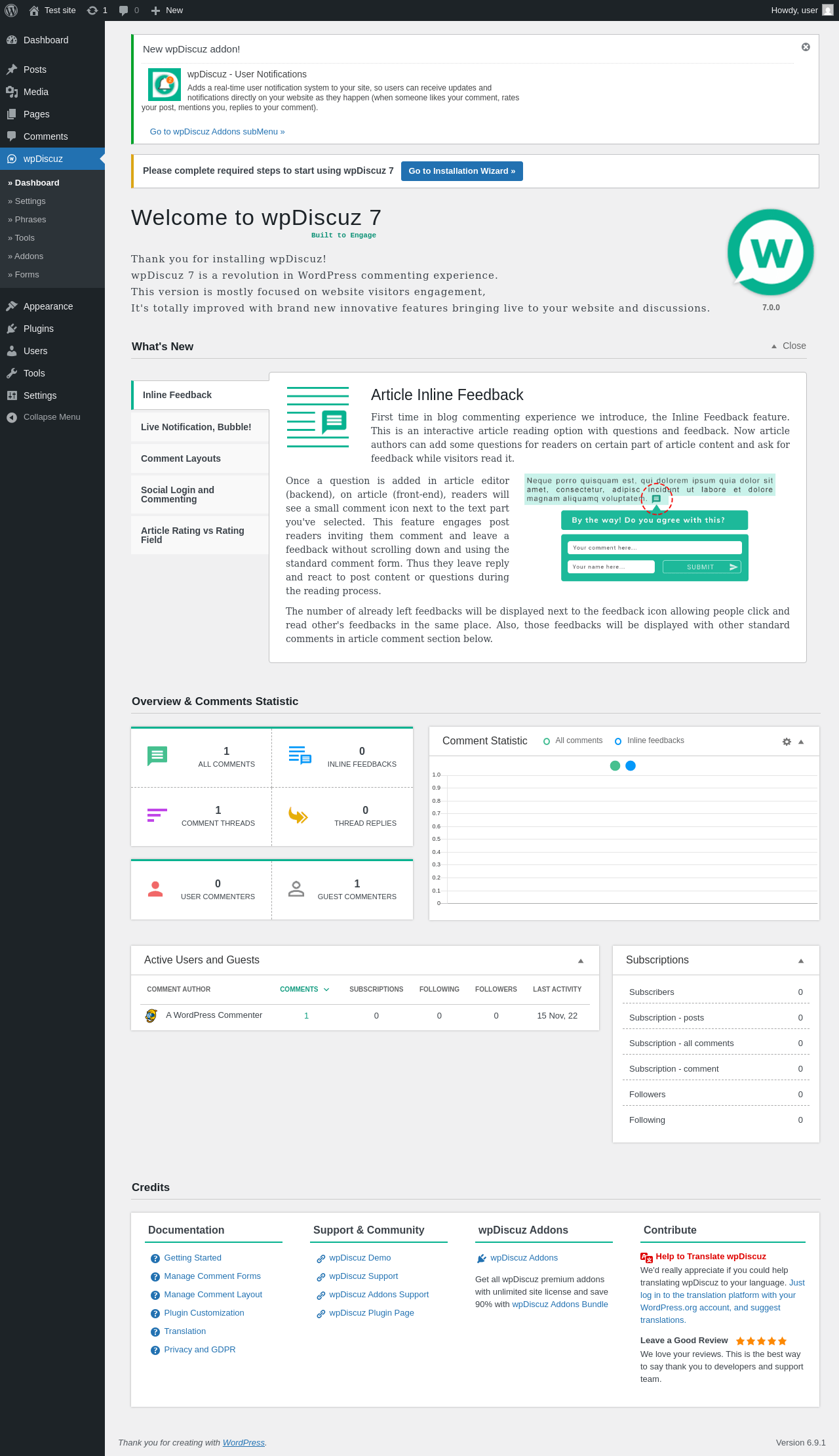Open Test site home icon link
This screenshot has width=839, height=1456.
coord(34,10)
